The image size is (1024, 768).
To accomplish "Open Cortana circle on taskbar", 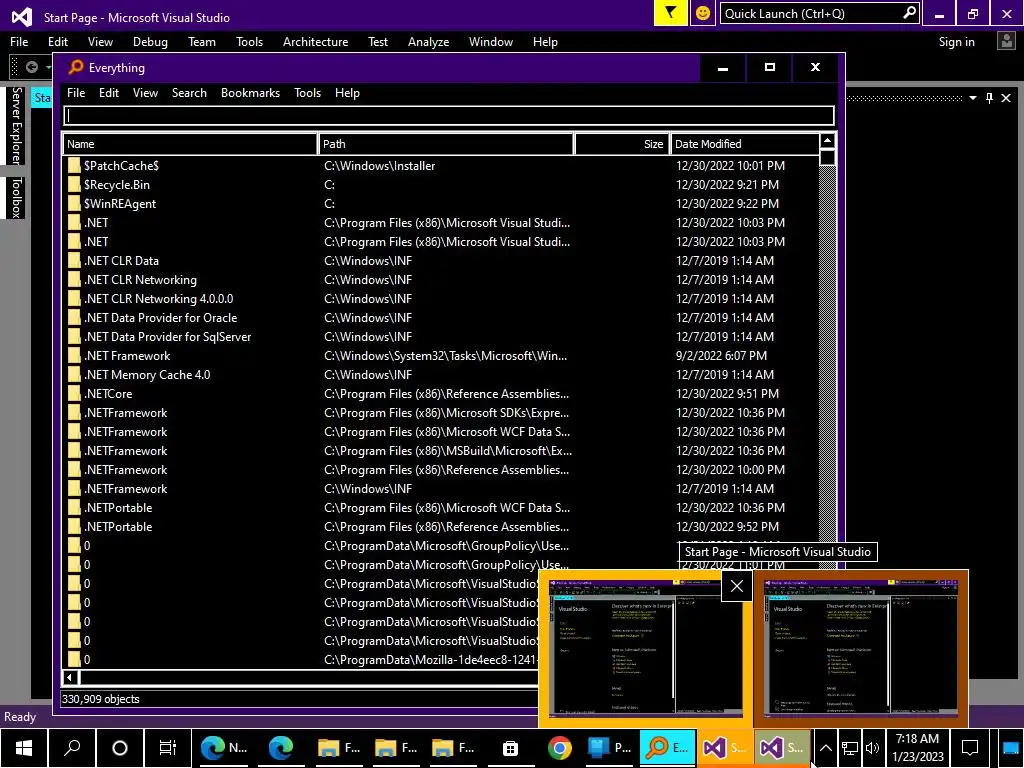I will tap(120, 748).
